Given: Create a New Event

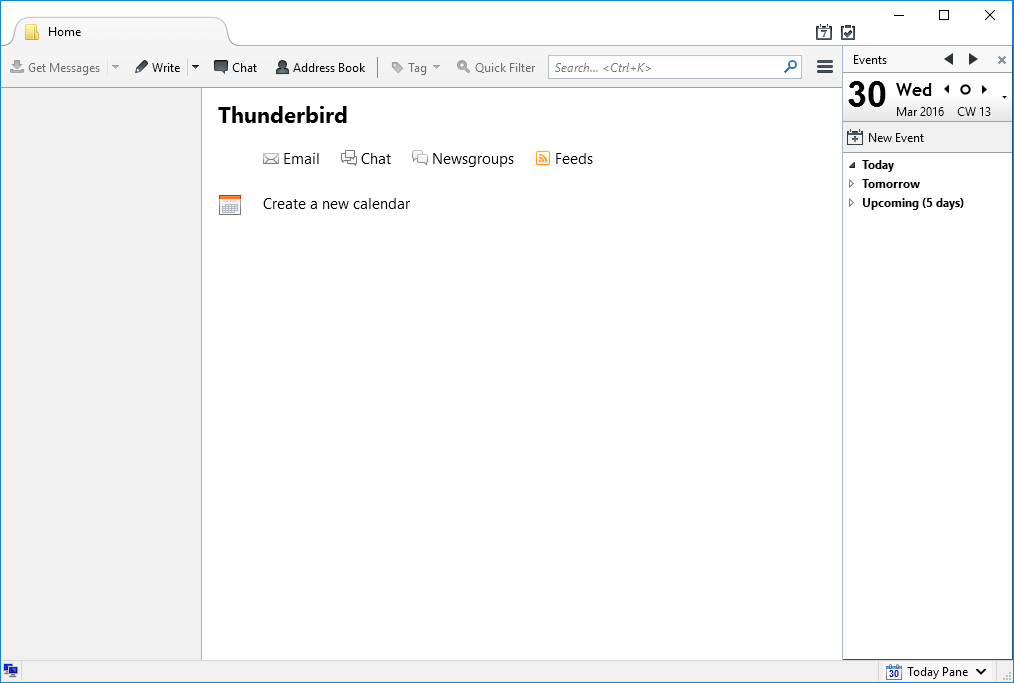Looking at the screenshot, I should [x=885, y=137].
